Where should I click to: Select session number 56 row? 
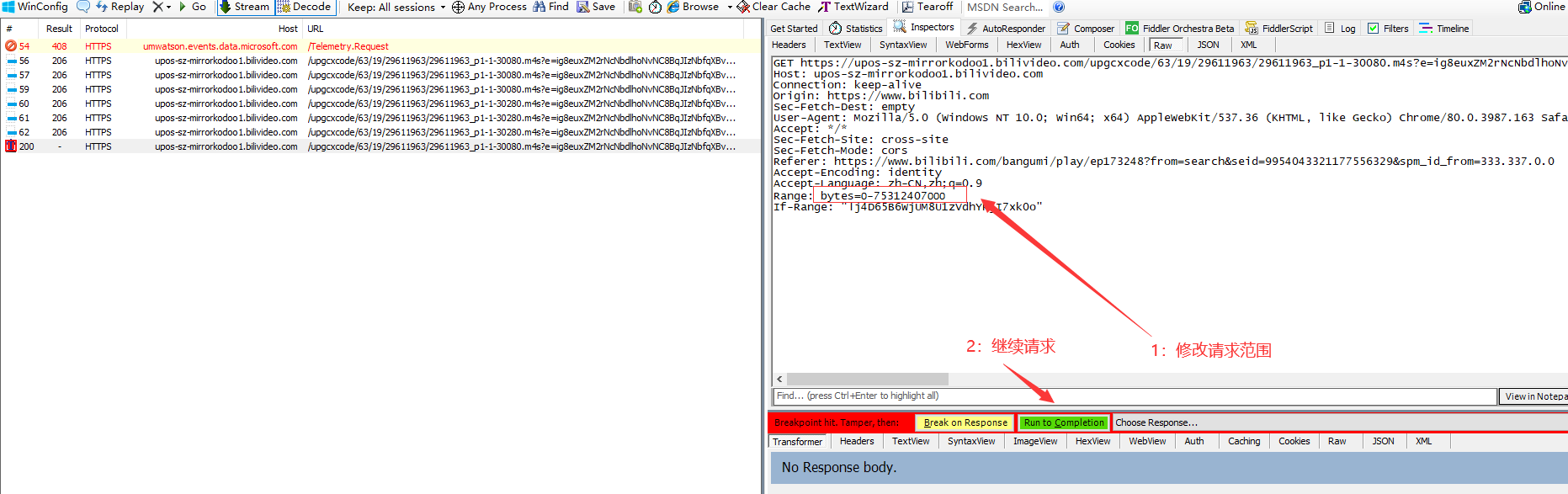pyautogui.click(x=380, y=61)
